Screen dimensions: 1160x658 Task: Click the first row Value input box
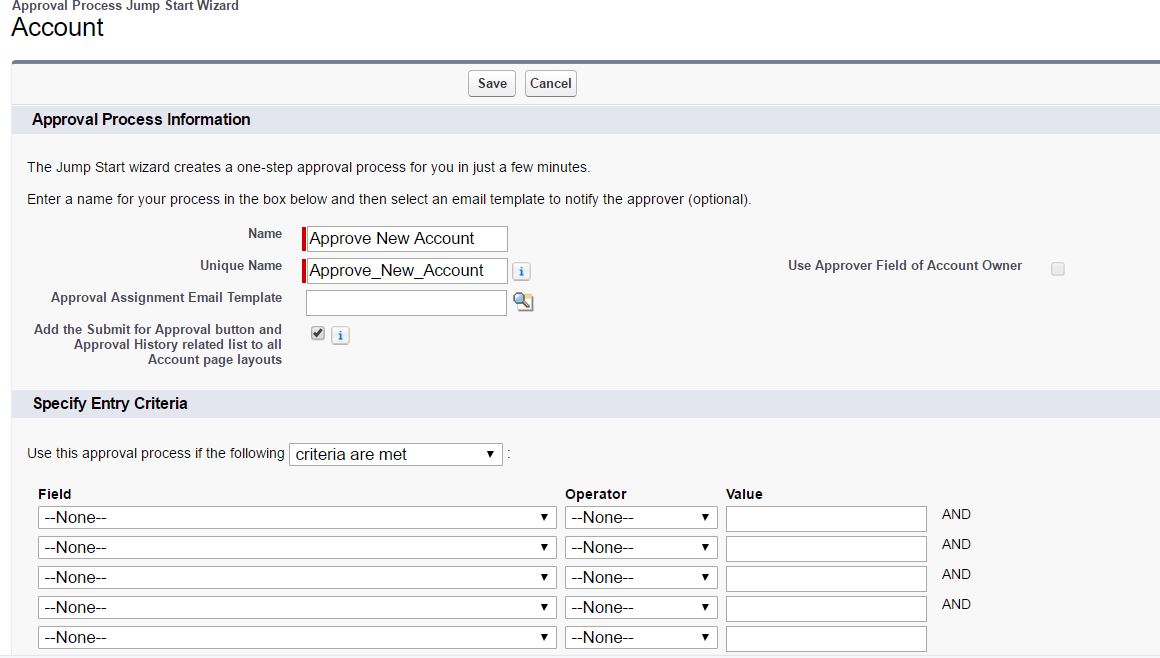coord(826,518)
